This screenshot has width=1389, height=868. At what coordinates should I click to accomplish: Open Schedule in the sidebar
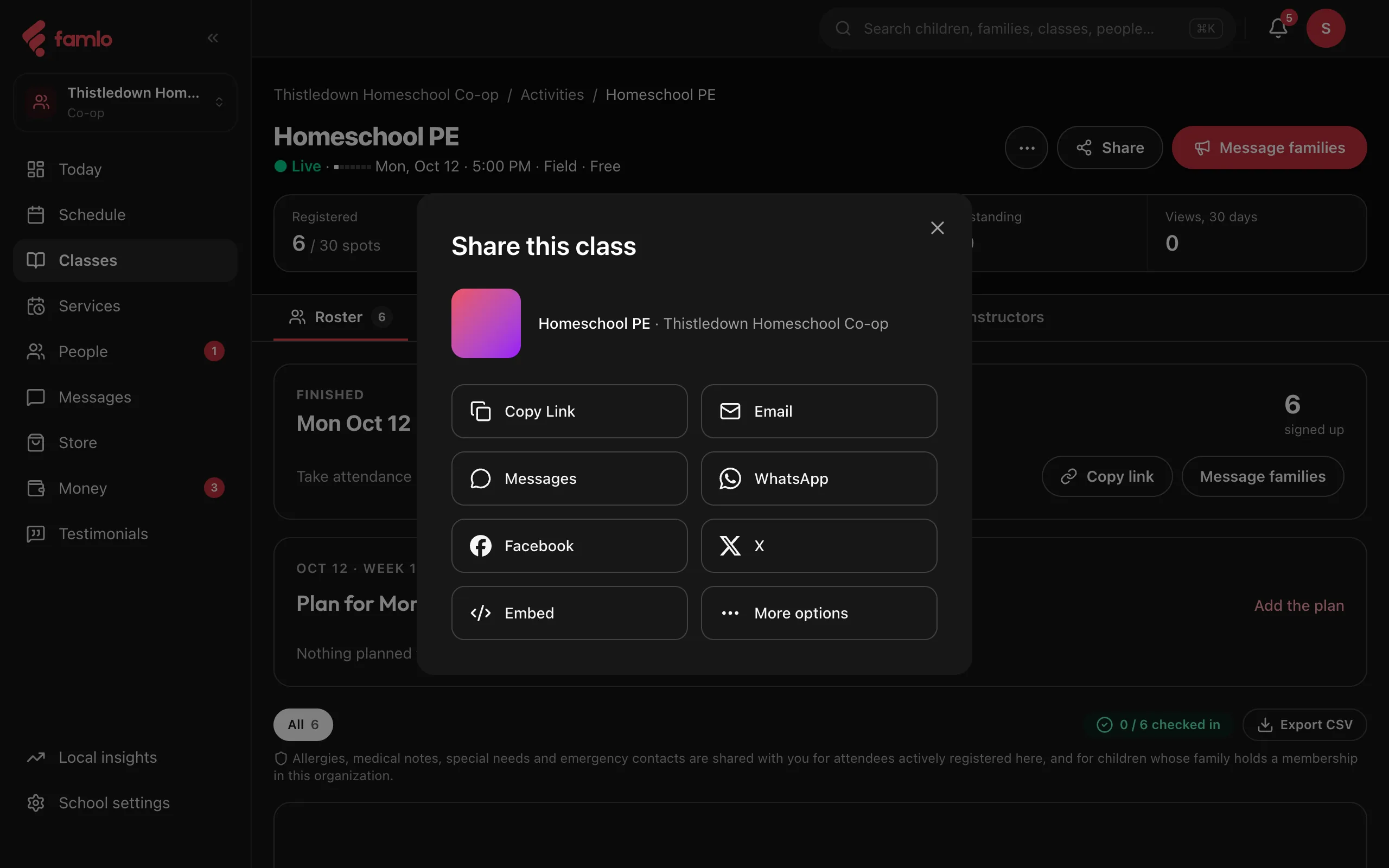click(x=125, y=215)
